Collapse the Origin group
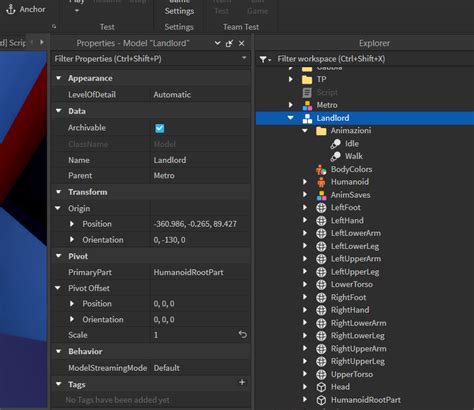This screenshot has width=474, height=410. (58, 208)
